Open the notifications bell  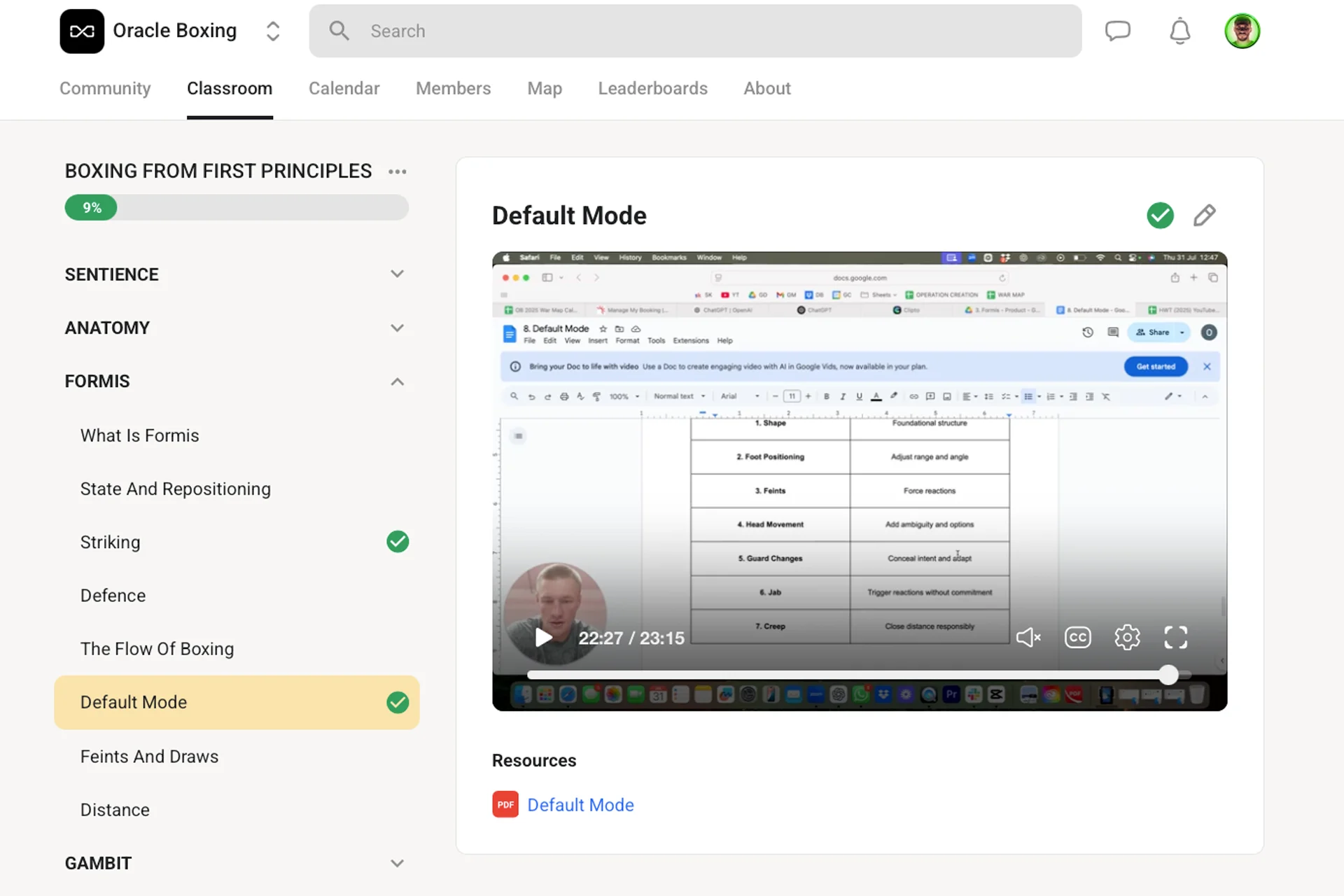tap(1179, 31)
